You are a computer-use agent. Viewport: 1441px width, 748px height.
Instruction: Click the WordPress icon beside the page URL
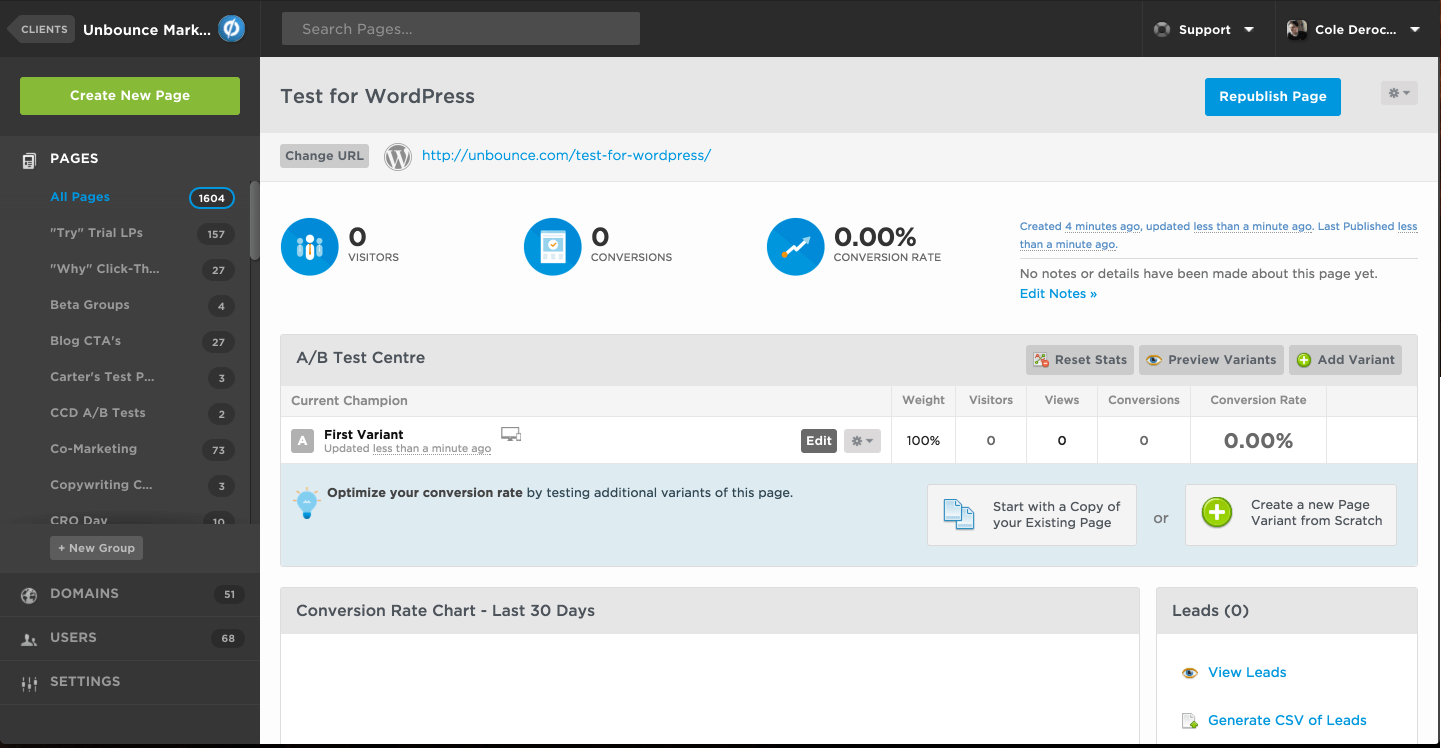click(397, 156)
